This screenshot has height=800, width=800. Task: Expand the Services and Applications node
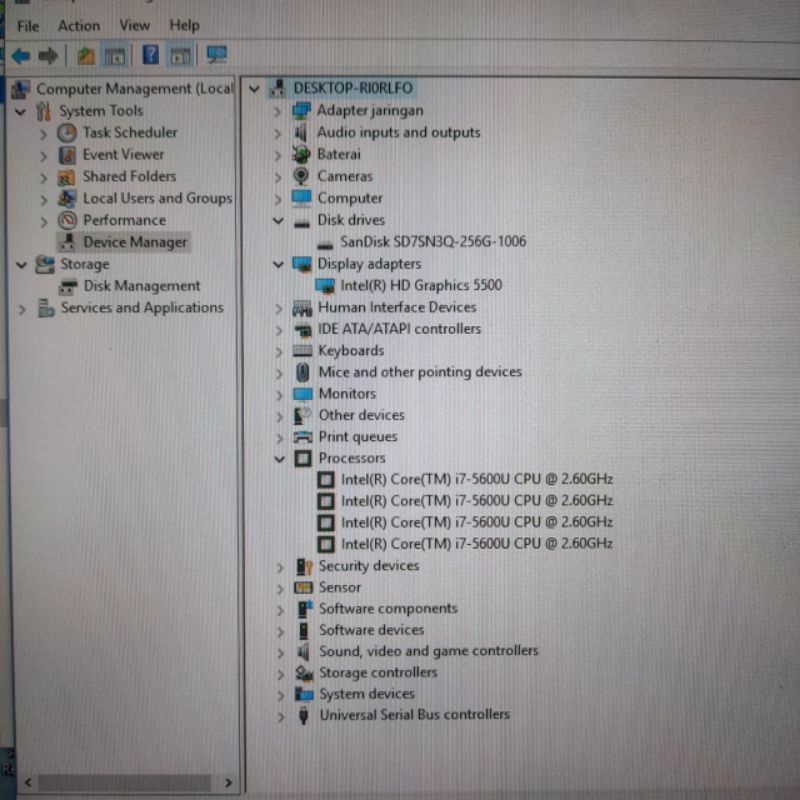(x=21, y=309)
